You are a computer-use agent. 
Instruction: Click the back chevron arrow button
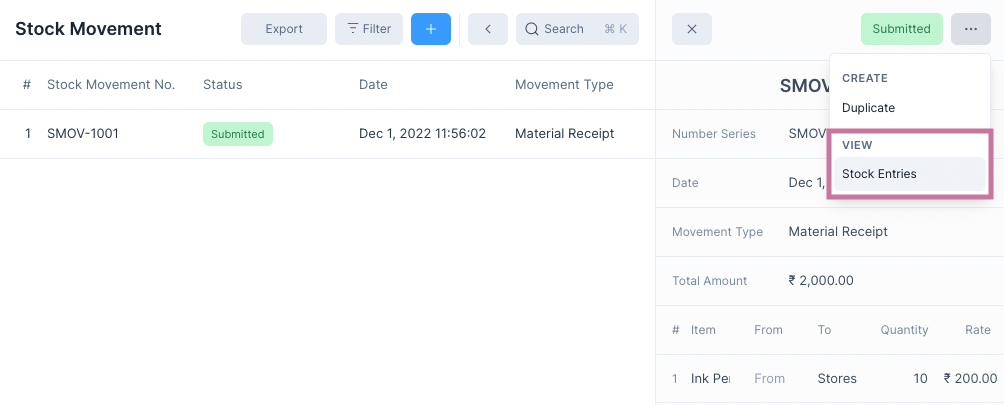(x=487, y=29)
